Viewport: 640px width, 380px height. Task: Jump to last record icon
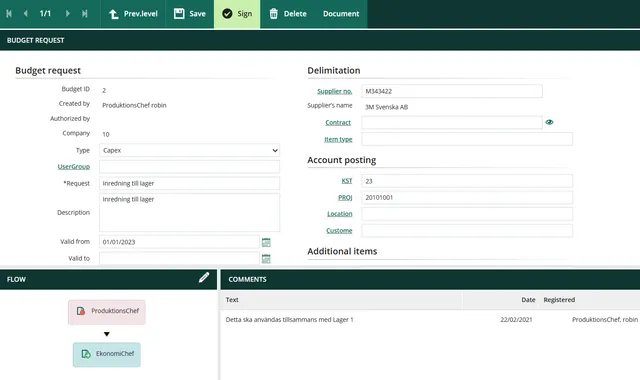pos(84,13)
